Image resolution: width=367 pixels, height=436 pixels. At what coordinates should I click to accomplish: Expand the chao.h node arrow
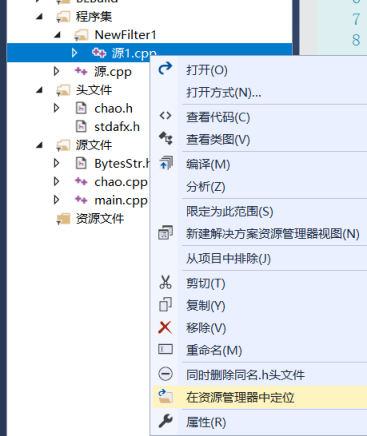click(57, 108)
